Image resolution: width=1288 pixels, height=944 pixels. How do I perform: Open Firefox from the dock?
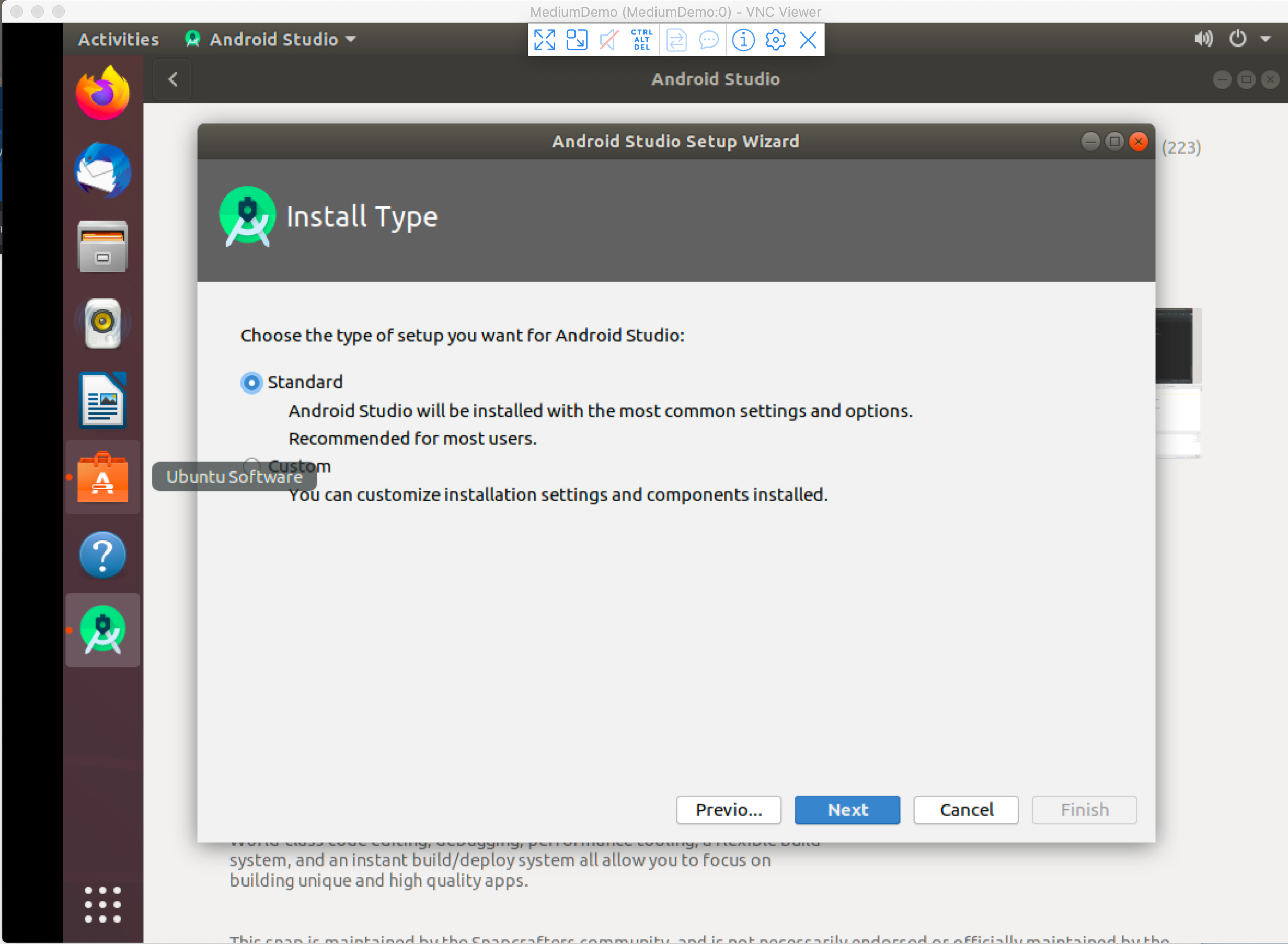click(x=103, y=93)
